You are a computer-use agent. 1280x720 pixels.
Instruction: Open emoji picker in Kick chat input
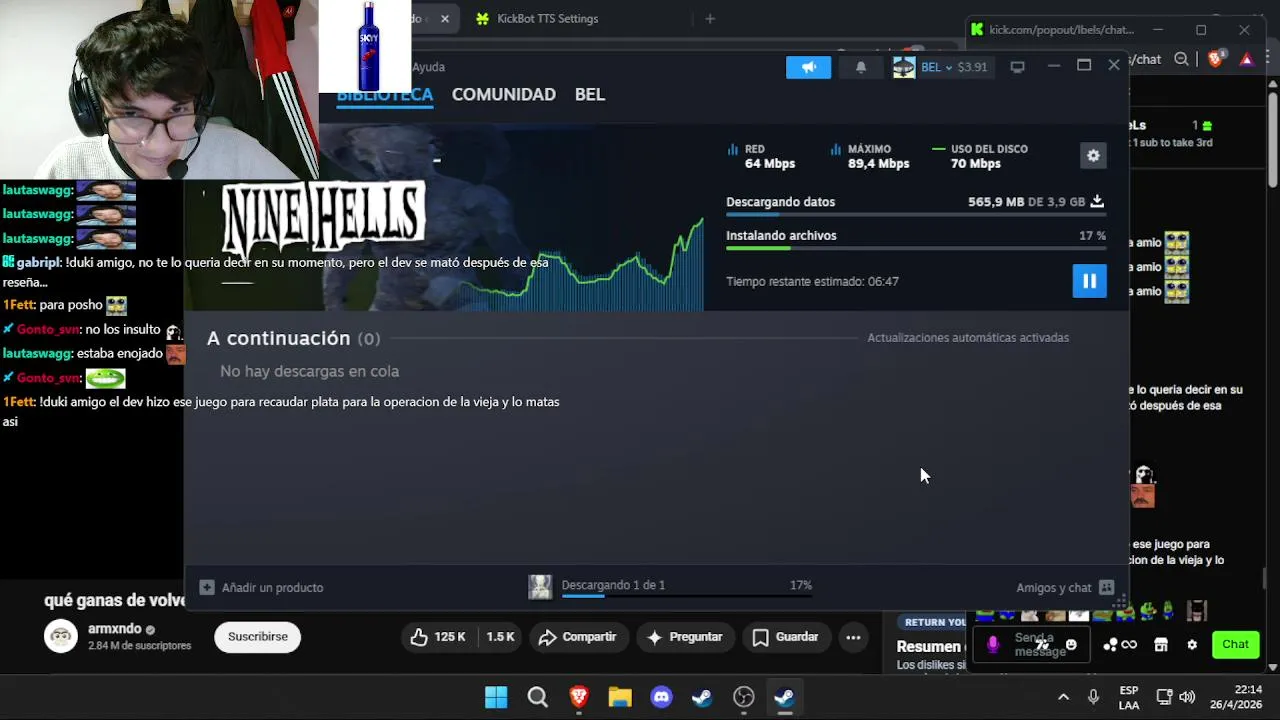[x=1071, y=645]
